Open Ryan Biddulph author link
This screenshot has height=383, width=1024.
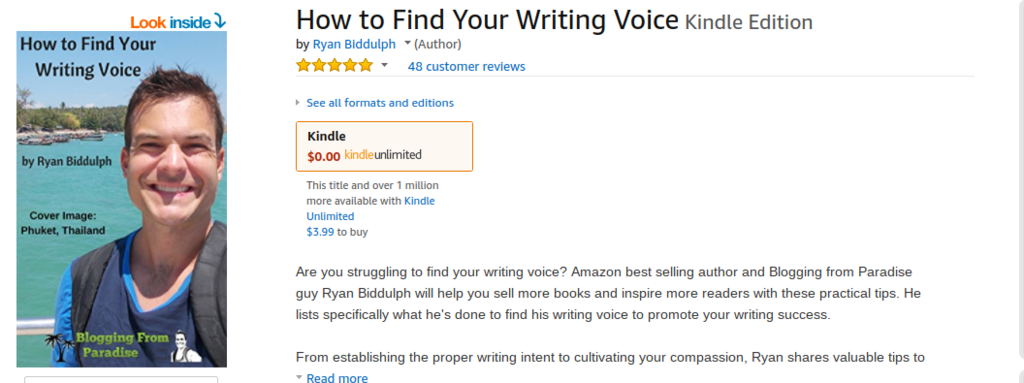click(354, 44)
